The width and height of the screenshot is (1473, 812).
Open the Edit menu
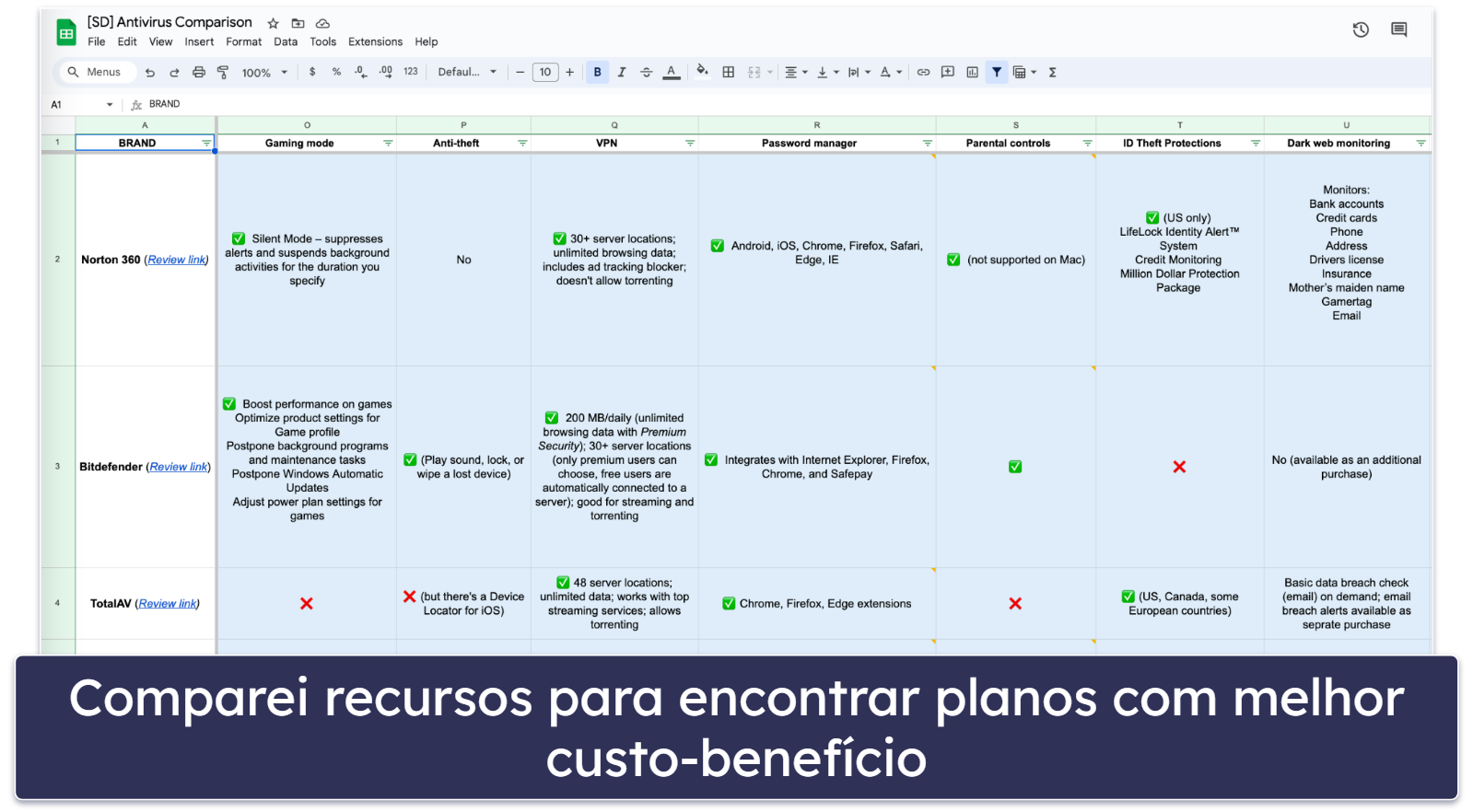[x=127, y=42]
